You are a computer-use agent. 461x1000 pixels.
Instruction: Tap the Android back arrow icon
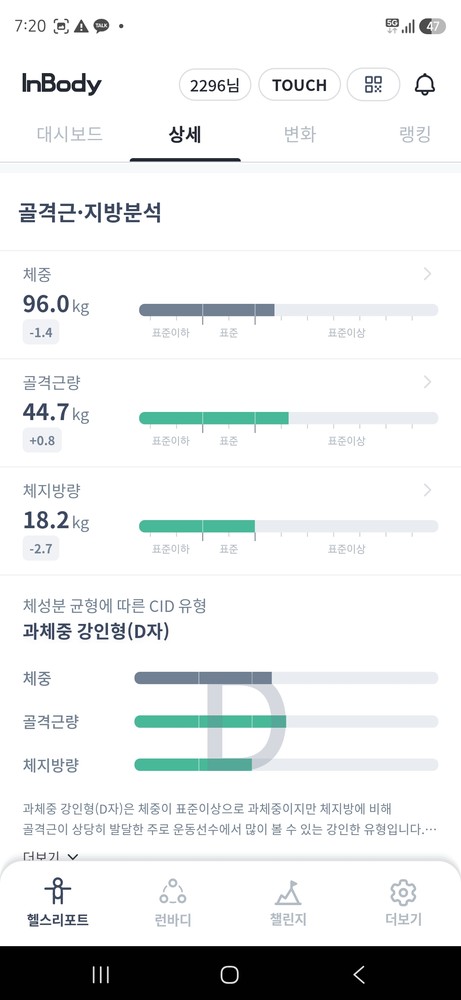pyautogui.click(x=359, y=974)
